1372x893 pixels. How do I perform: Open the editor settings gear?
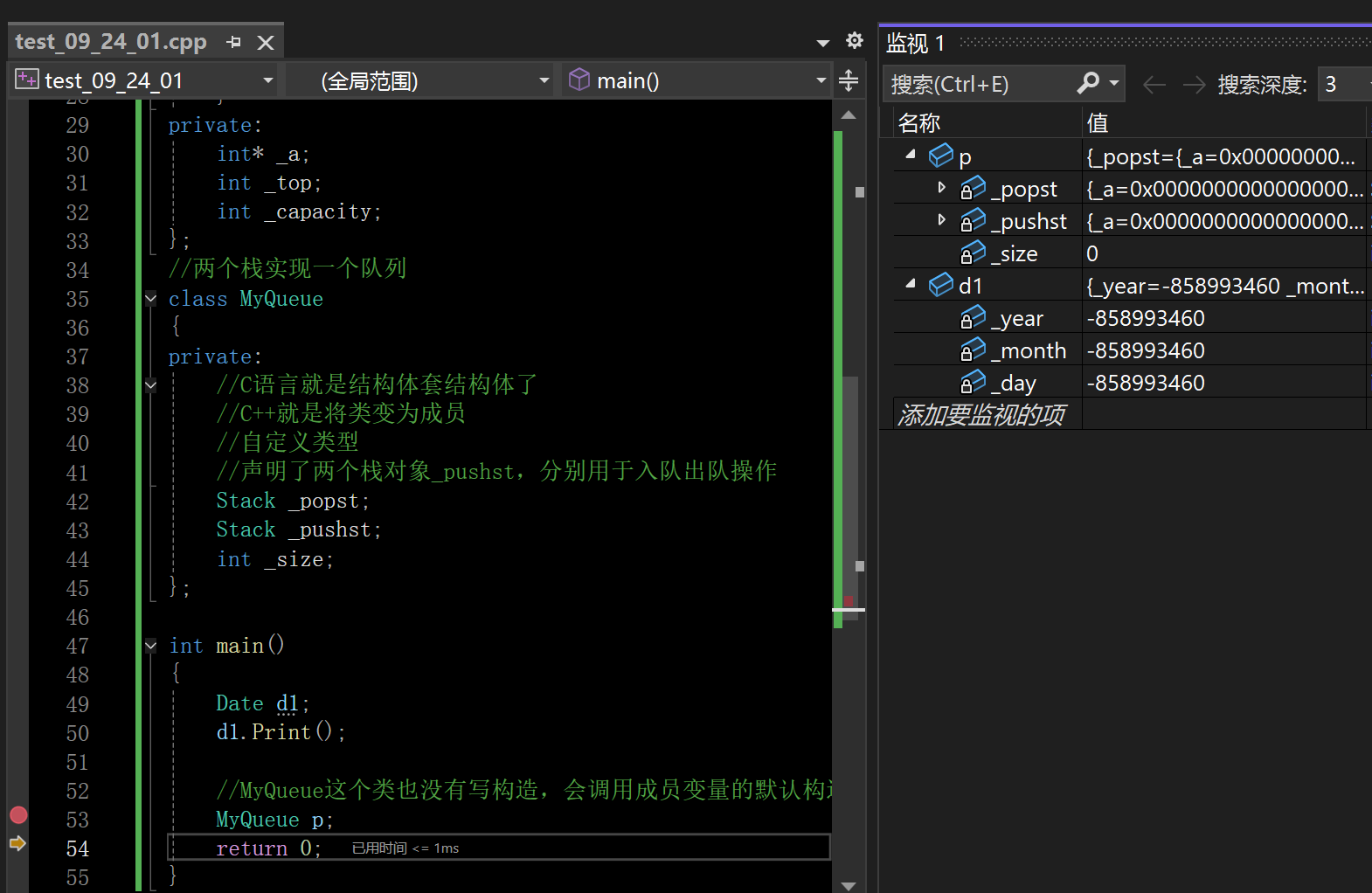pyautogui.click(x=855, y=40)
